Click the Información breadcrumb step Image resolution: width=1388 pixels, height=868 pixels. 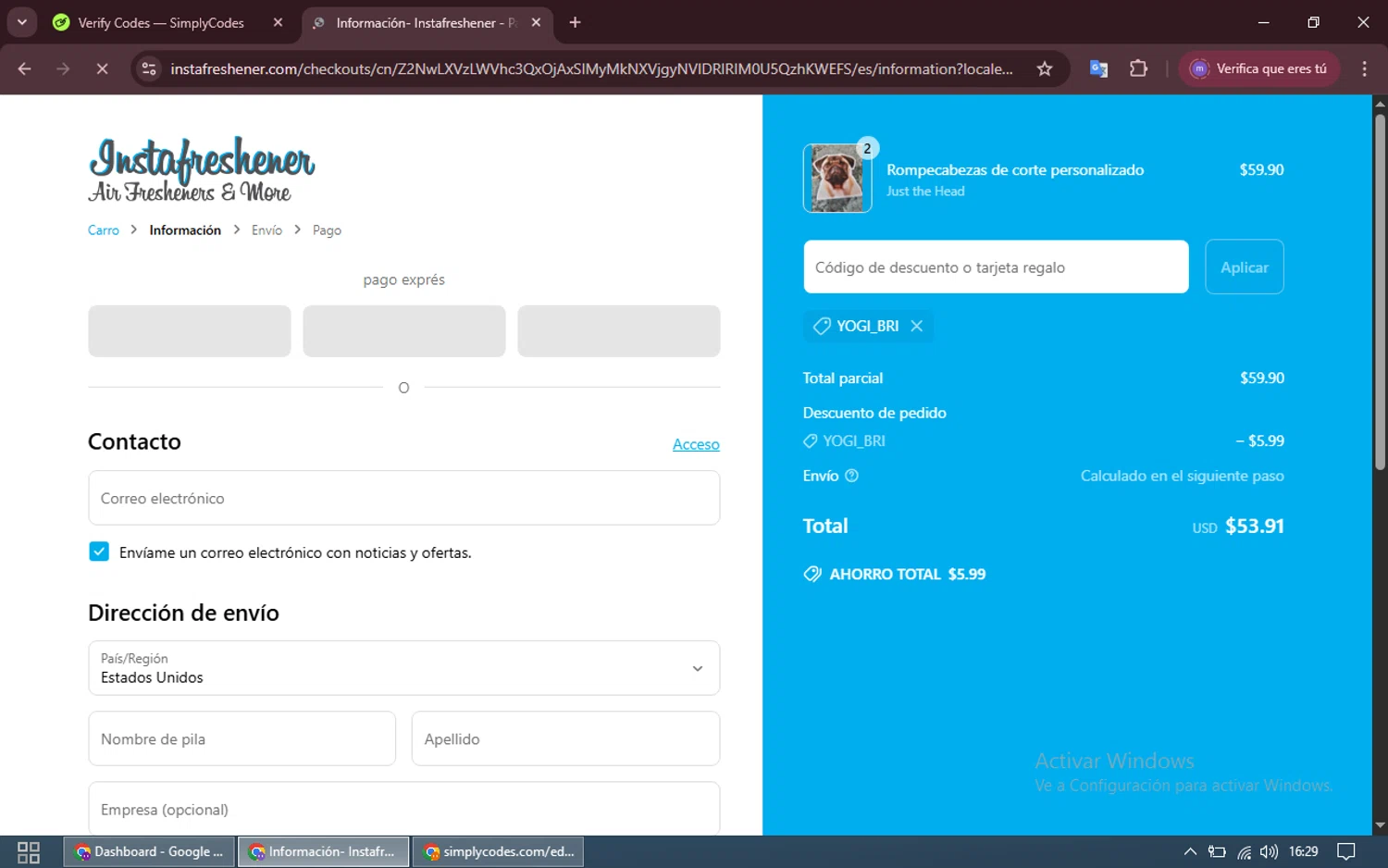tap(185, 230)
